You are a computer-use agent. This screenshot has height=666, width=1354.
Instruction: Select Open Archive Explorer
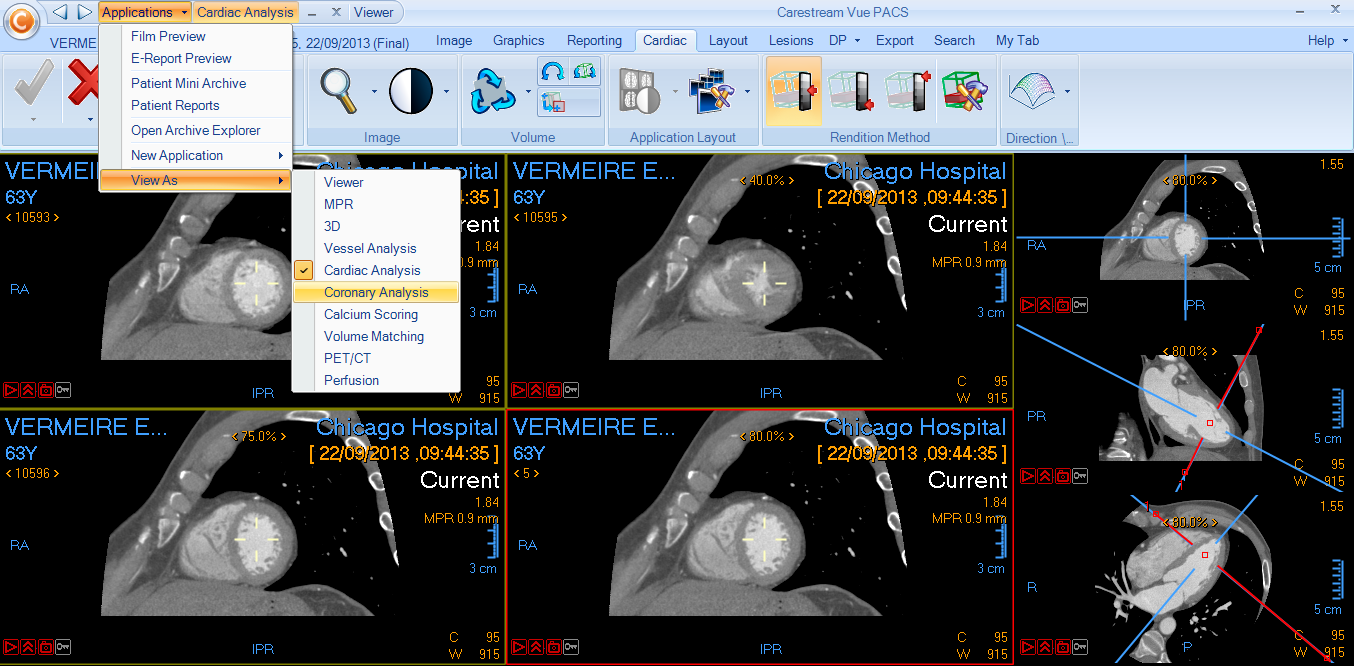point(196,130)
